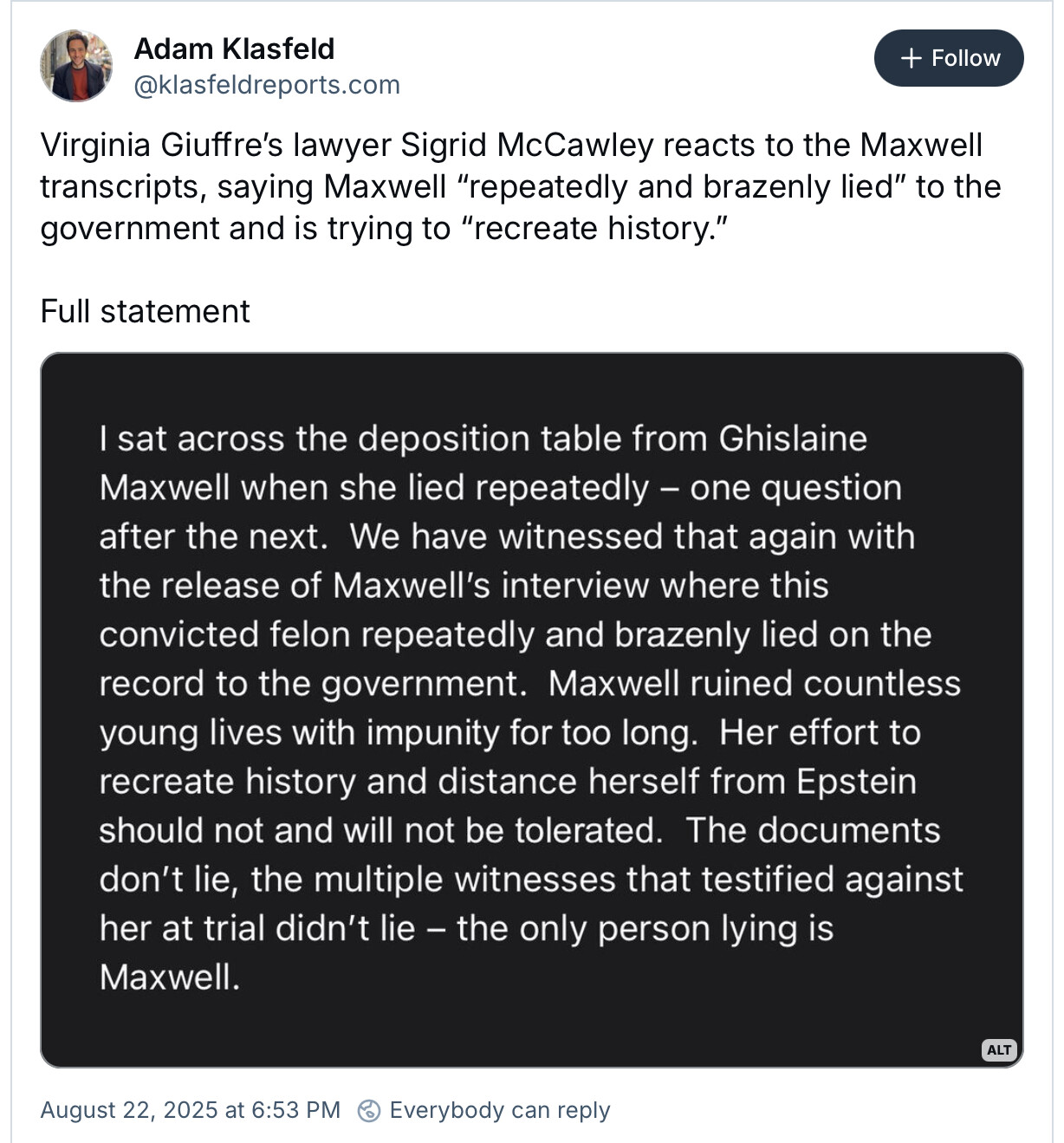
Task: Click the globe reply-settings icon
Action: pyautogui.click(x=369, y=1110)
